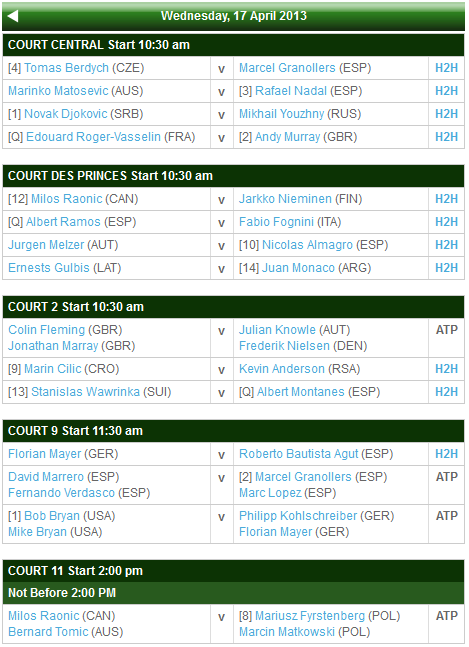The width and height of the screenshot is (469, 647).
Task: Open H2H for Cilic vs Anderson
Action: point(446,369)
